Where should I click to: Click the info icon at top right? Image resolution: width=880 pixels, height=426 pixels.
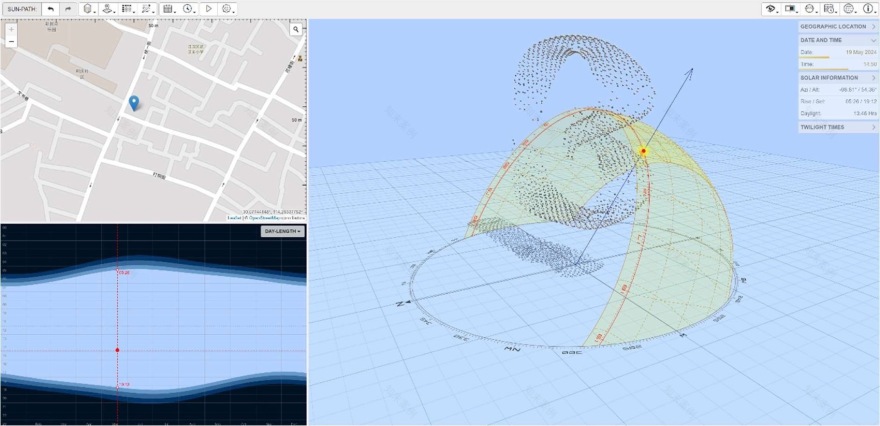click(x=868, y=8)
